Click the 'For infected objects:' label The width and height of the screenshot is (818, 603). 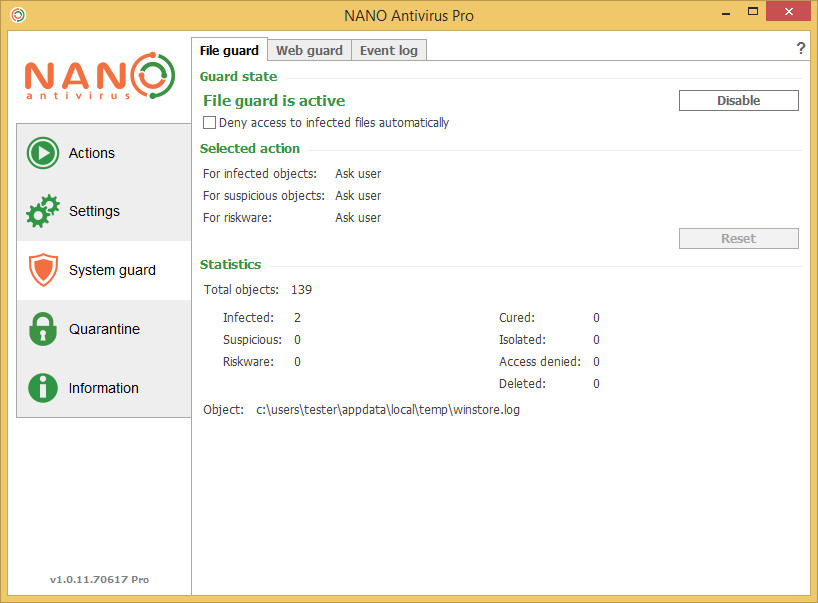click(260, 174)
